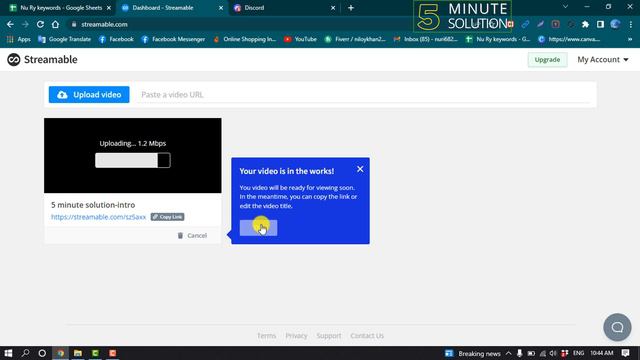Click the 5 minute solution-intro title
The width and height of the screenshot is (640, 360).
tap(93, 205)
